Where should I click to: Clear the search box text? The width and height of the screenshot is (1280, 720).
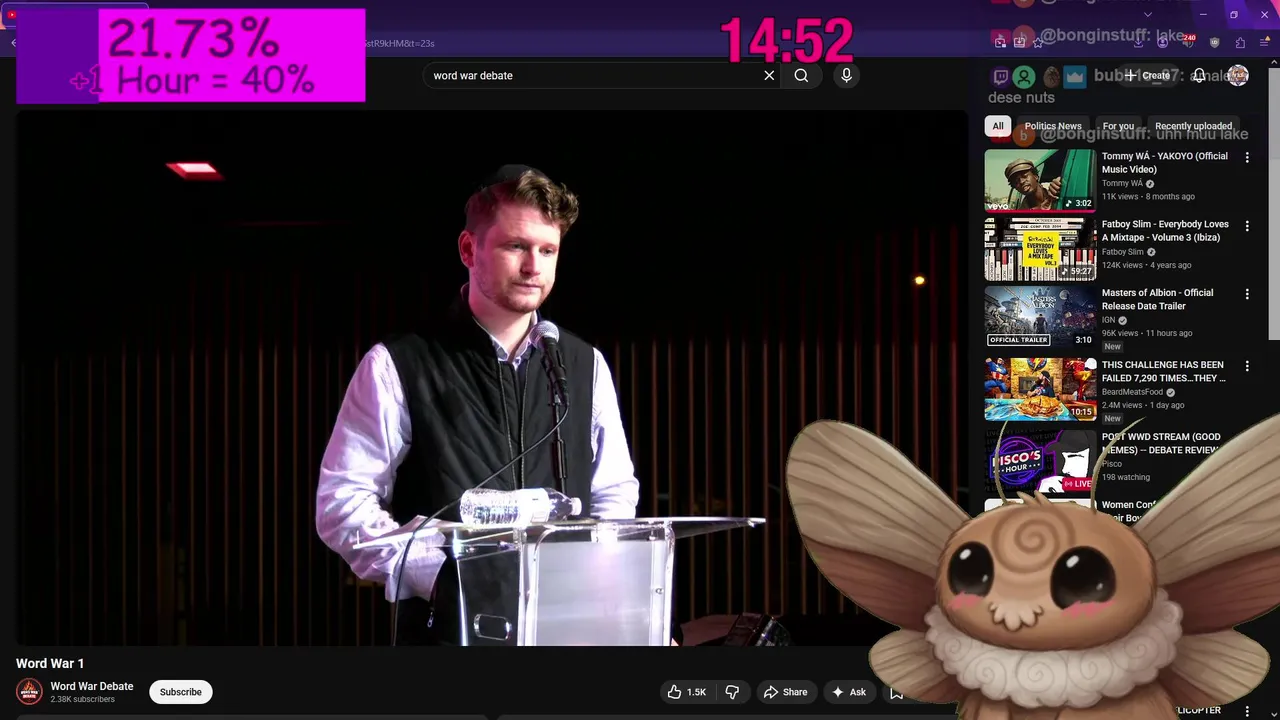pos(769,75)
